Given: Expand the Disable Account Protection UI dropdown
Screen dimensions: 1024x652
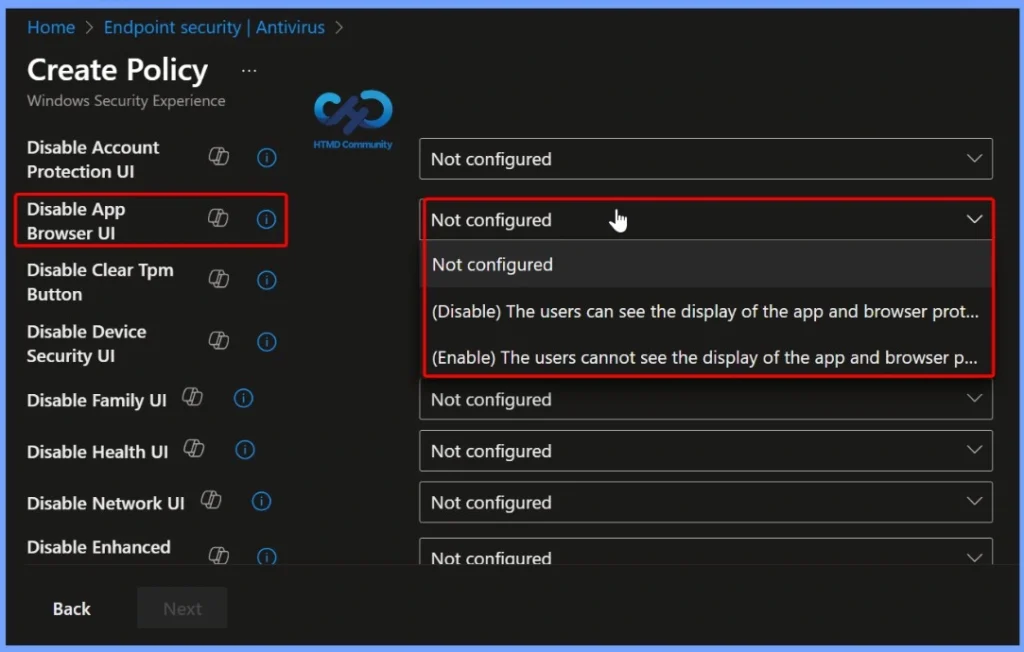Looking at the screenshot, I should (707, 159).
